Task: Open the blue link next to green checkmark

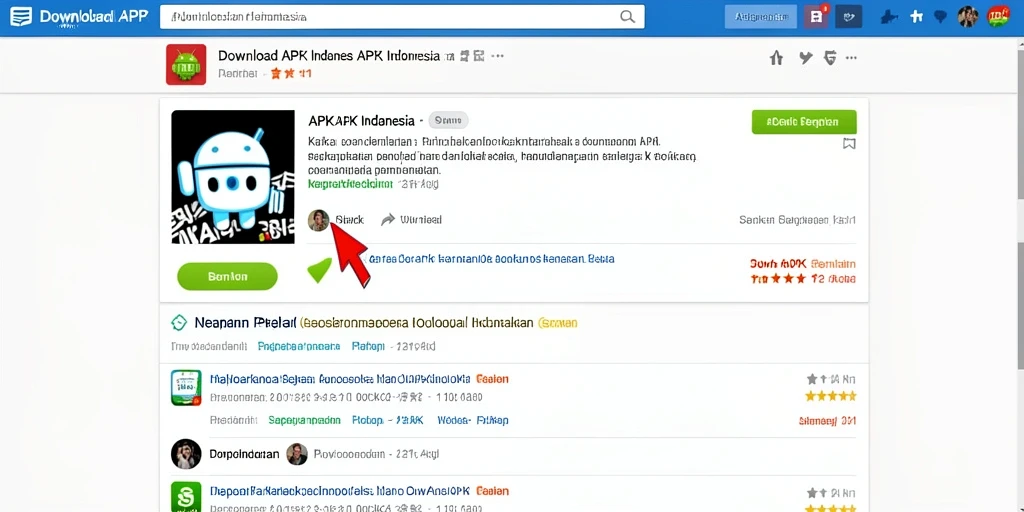Action: [491, 259]
